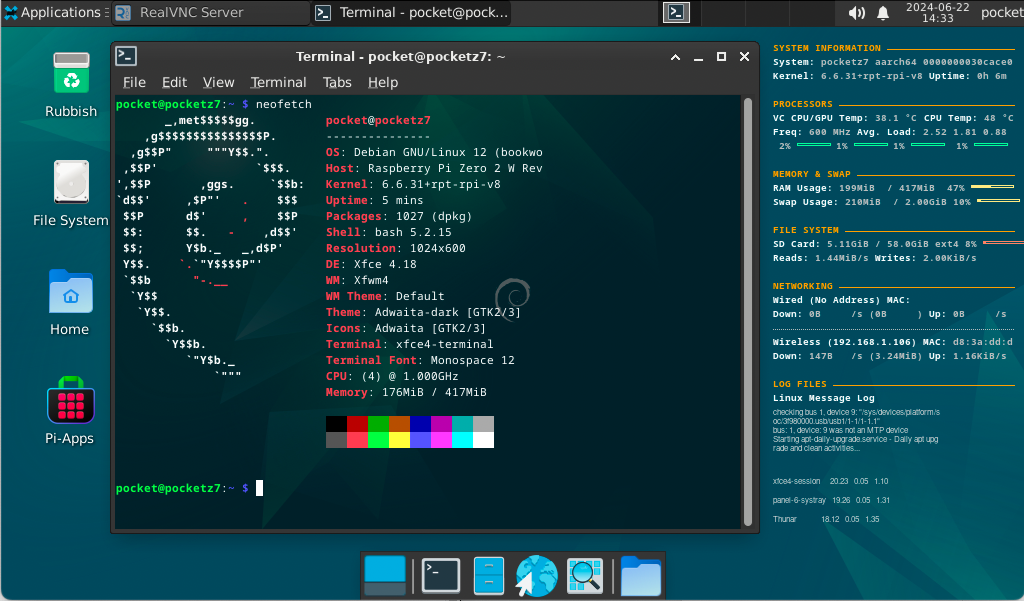Screen dimensions: 1024x601
Task: Open the File System desktop icon
Action: point(71,183)
